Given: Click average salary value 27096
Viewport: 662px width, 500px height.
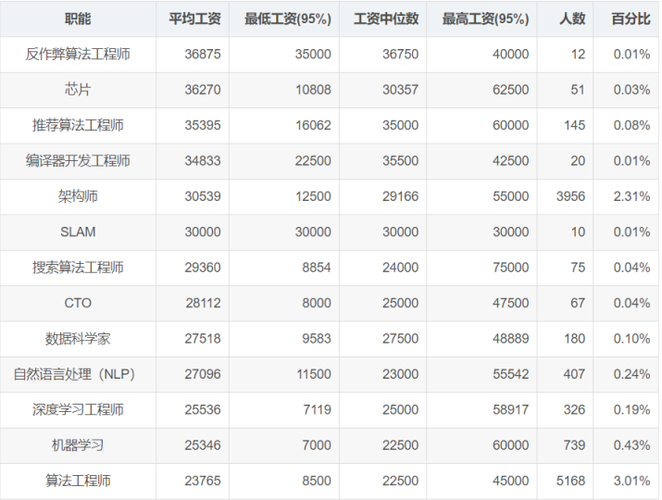Looking at the screenshot, I should pos(203,374).
